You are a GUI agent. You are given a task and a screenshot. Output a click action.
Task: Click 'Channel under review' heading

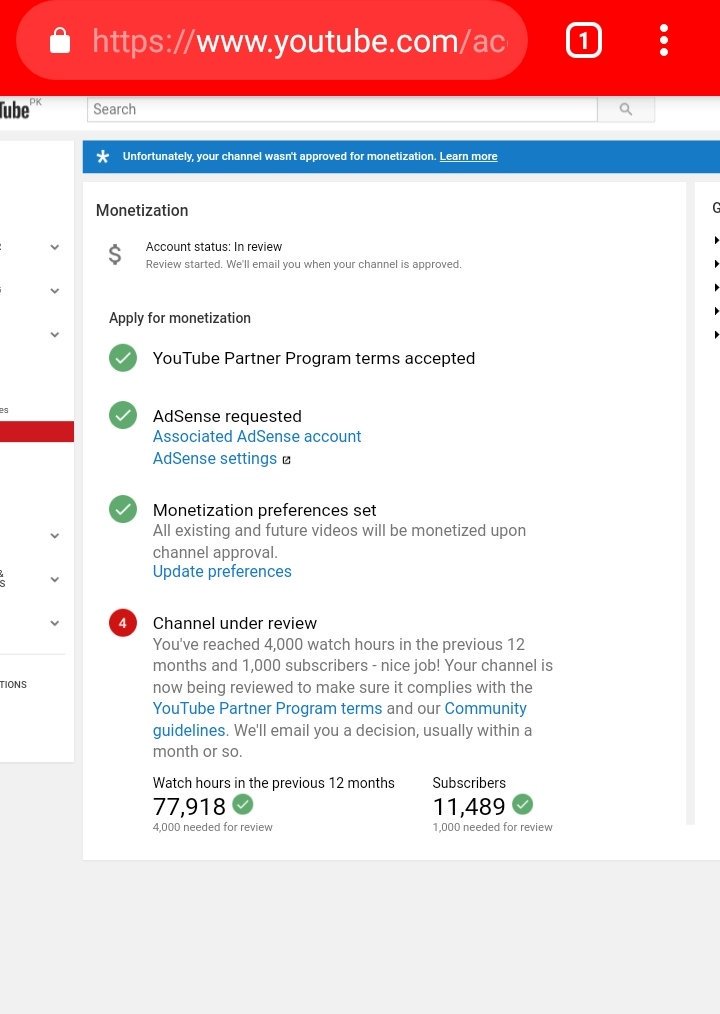[235, 623]
